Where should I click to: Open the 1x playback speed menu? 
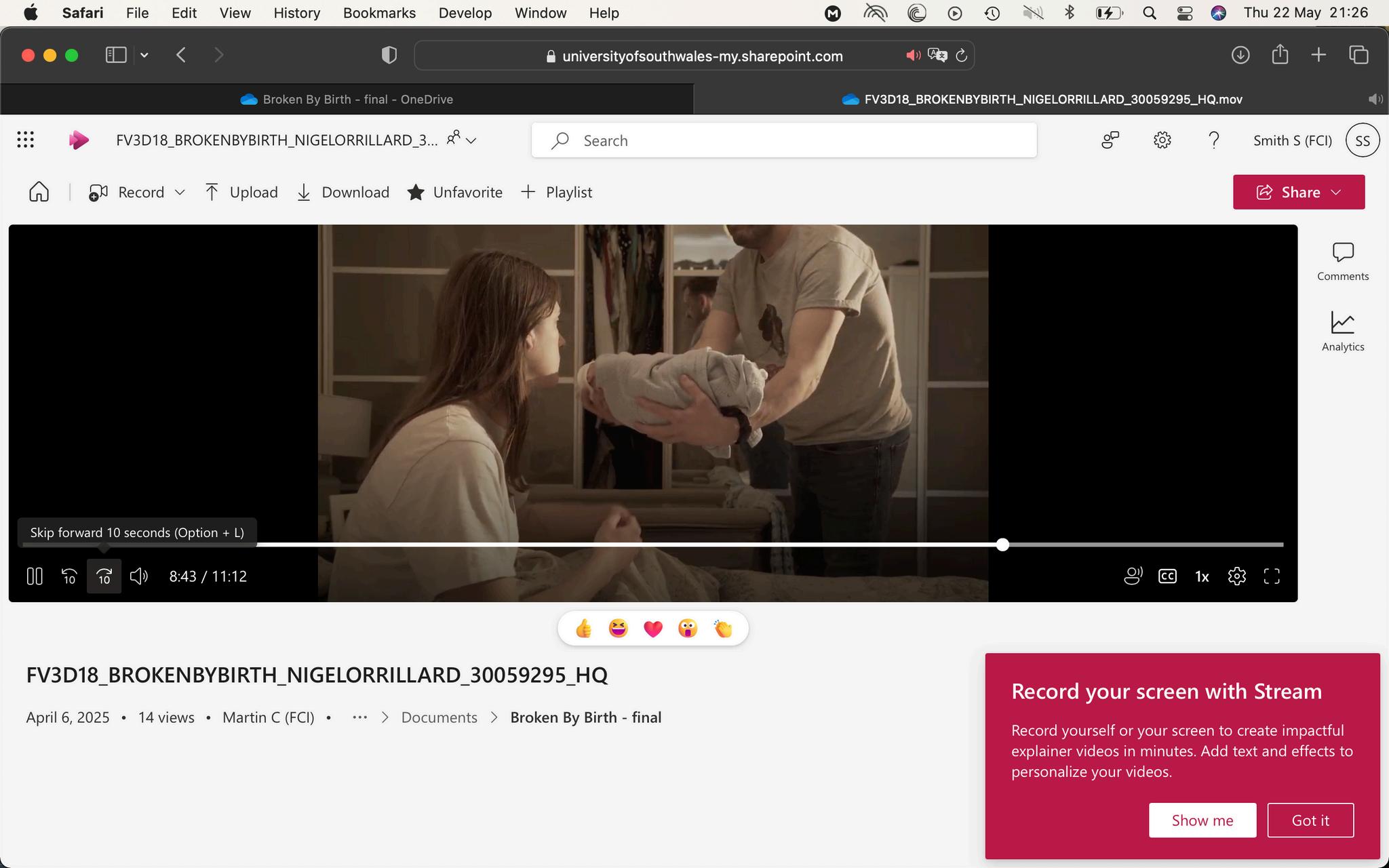pos(1202,576)
